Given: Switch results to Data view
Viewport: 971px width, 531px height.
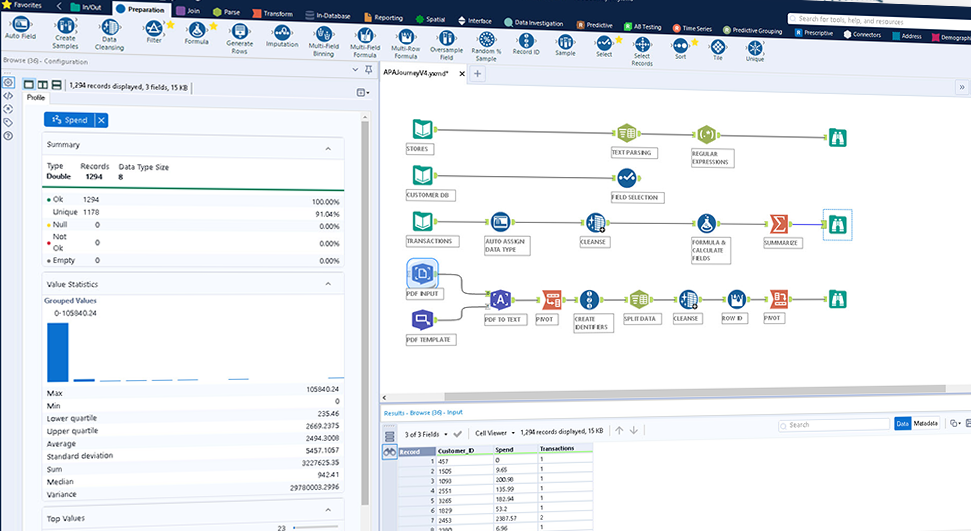Looking at the screenshot, I should 902,424.
